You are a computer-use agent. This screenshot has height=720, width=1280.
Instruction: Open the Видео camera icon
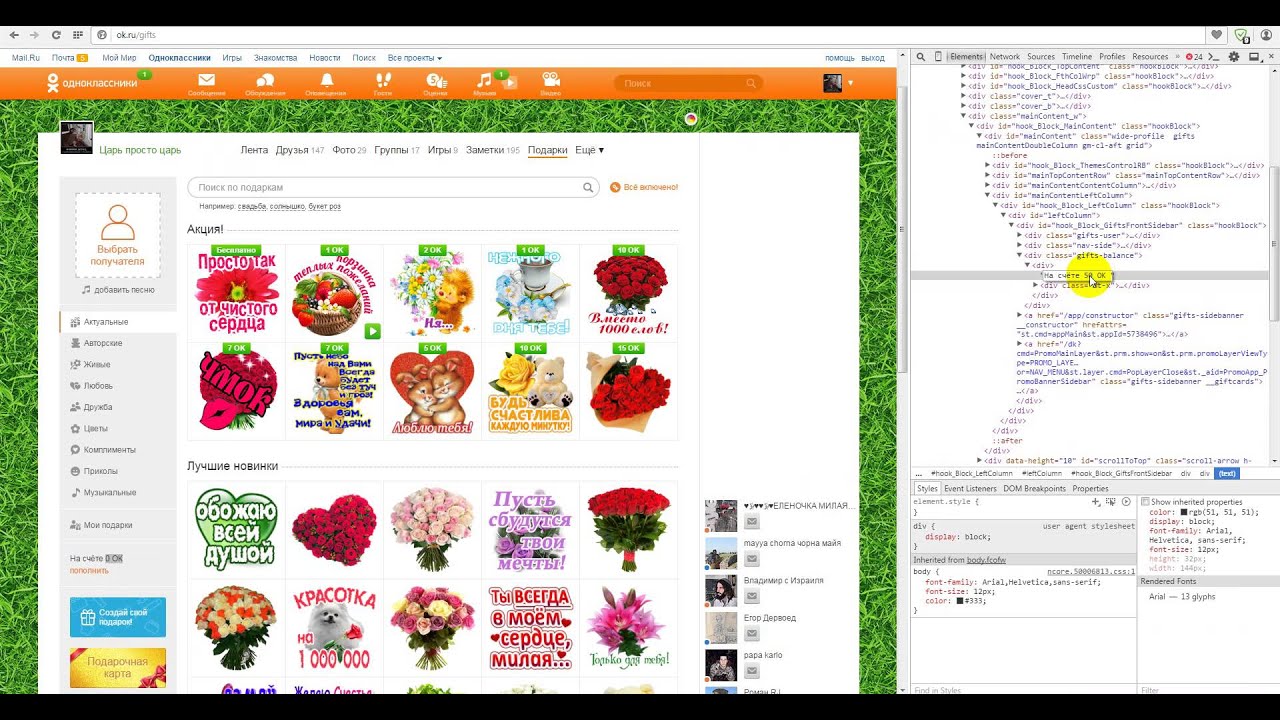point(550,81)
